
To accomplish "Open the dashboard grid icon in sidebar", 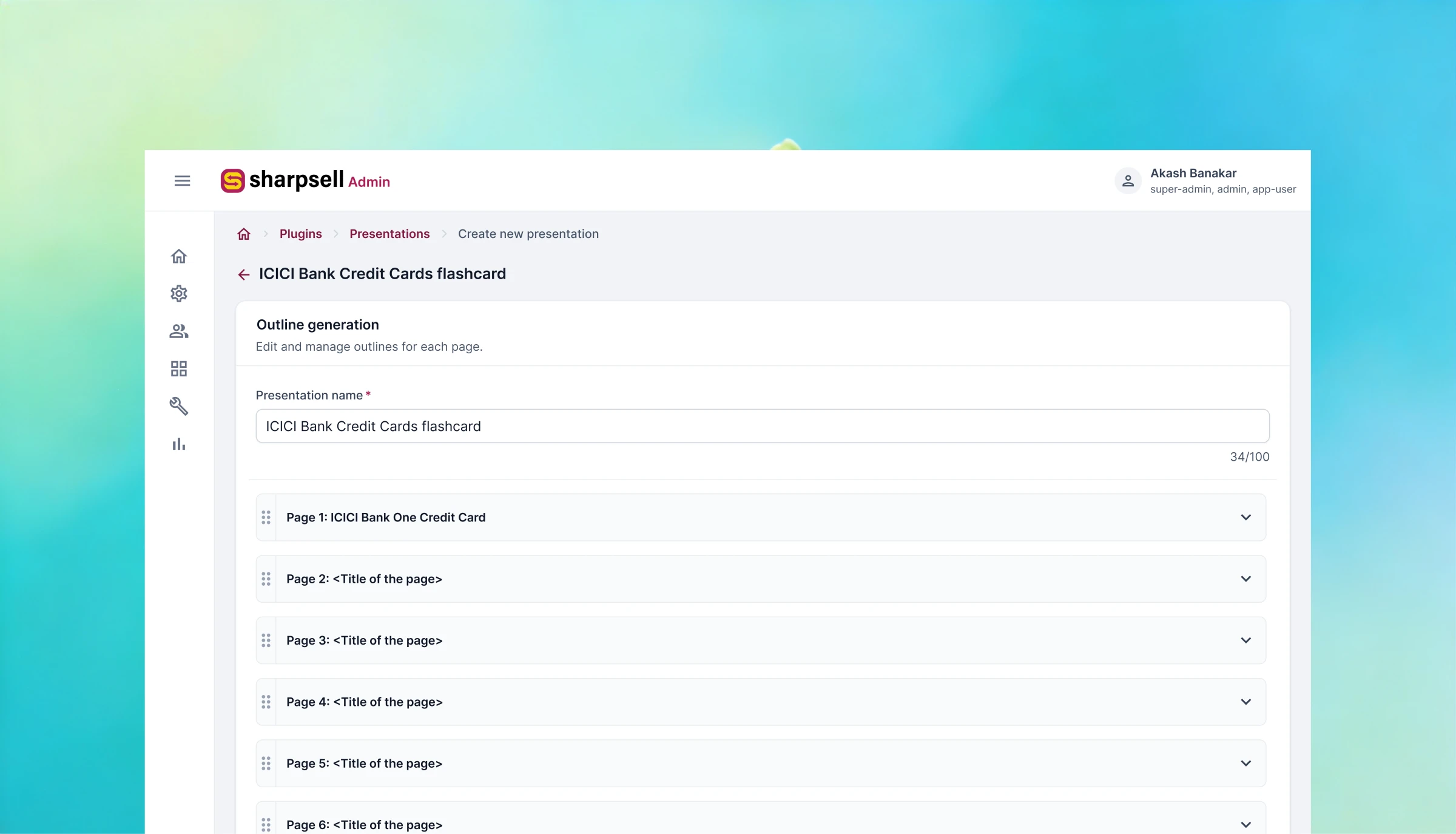I will (179, 369).
